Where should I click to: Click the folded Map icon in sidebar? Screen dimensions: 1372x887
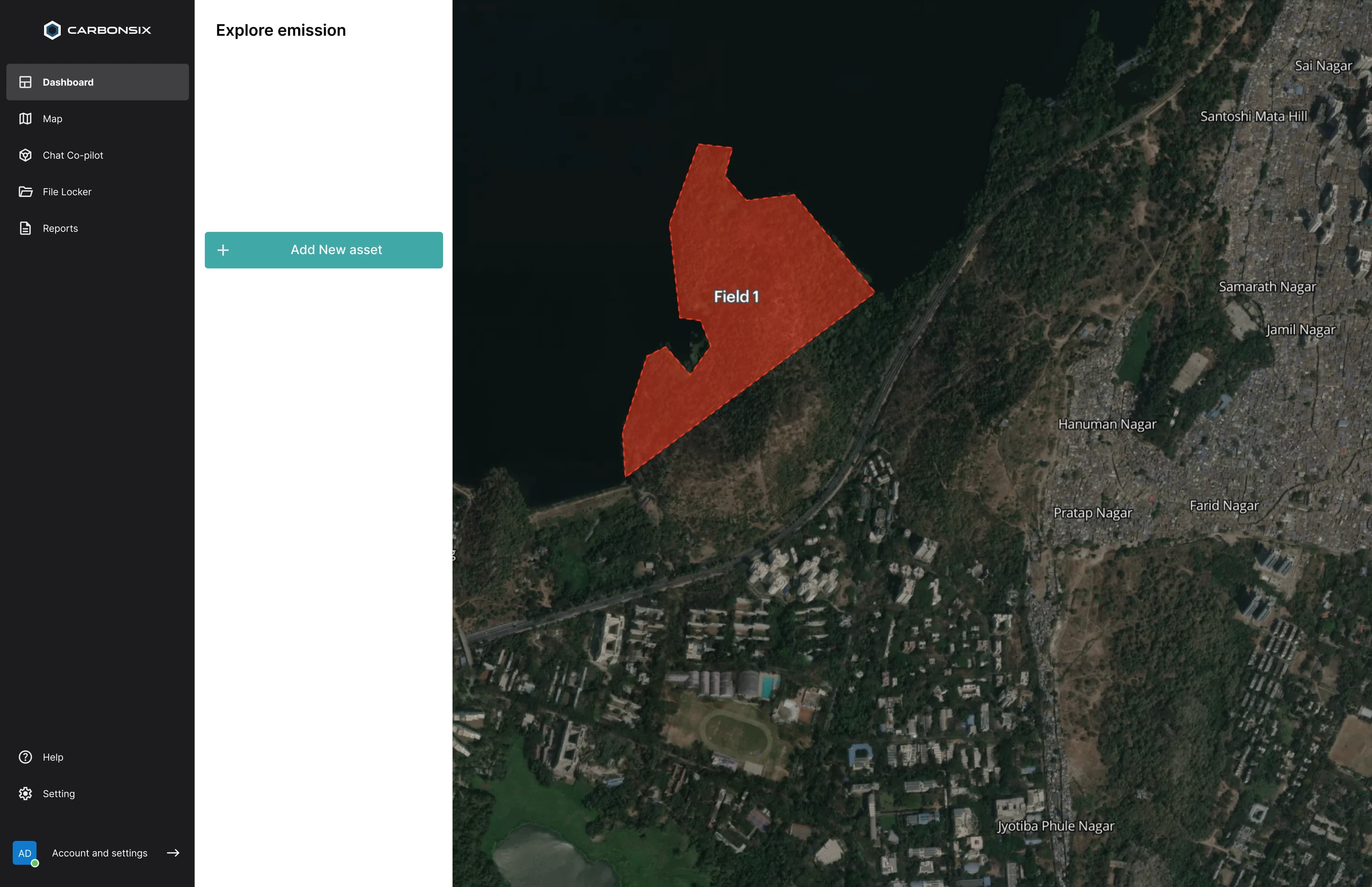point(25,119)
